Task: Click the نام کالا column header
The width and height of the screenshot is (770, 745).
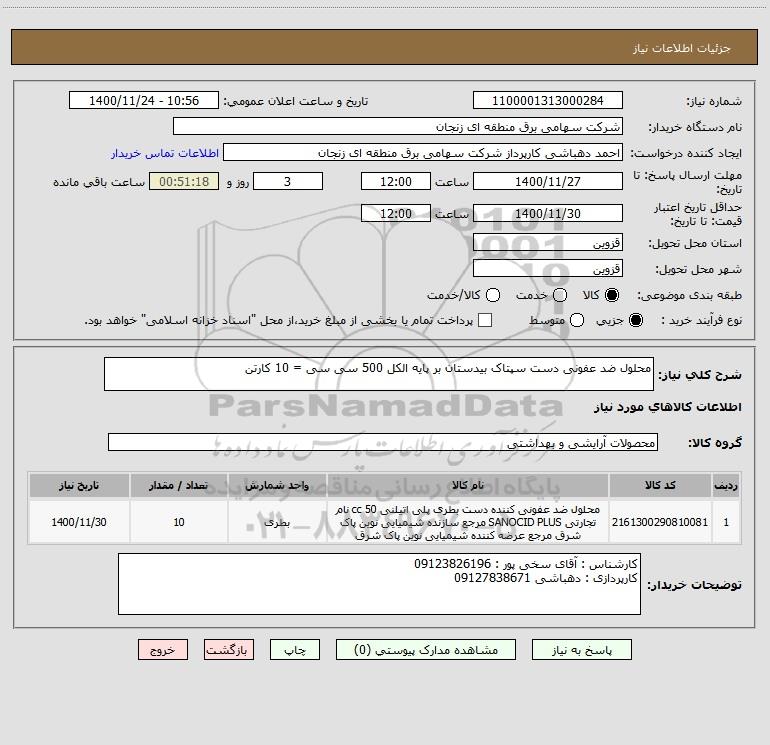Action: (x=468, y=485)
